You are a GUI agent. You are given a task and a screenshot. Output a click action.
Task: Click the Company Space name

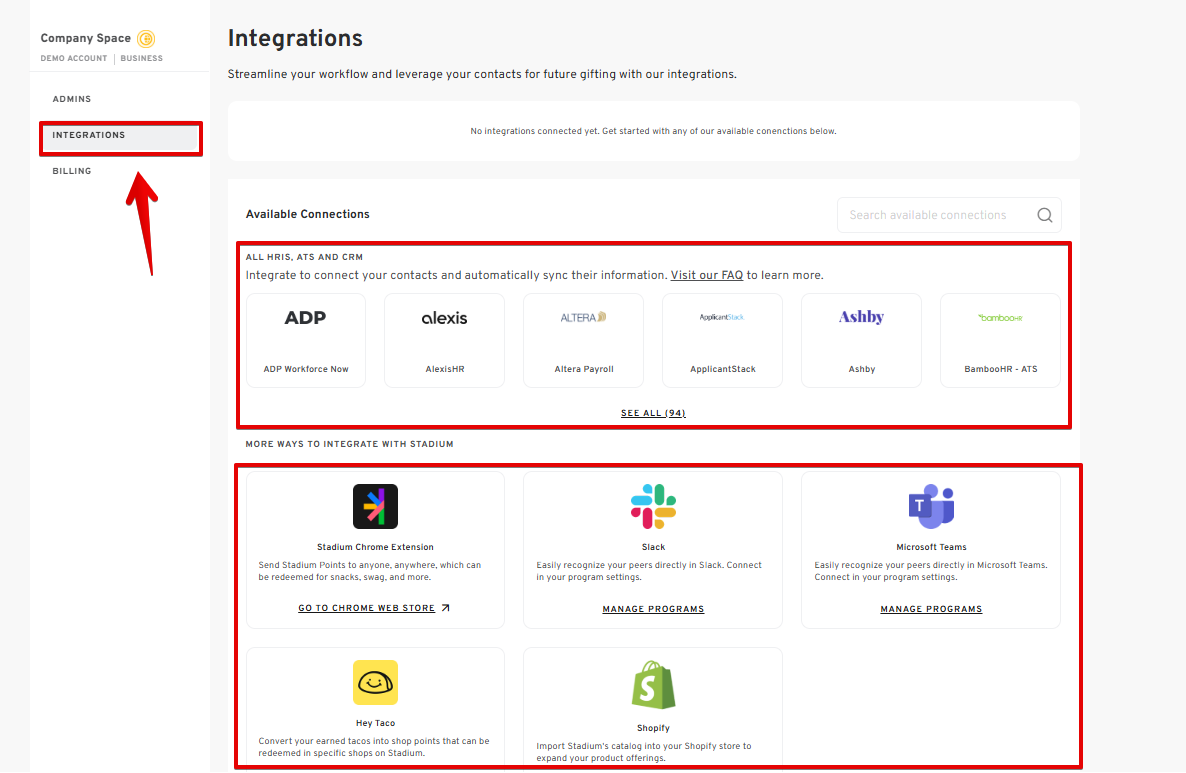85,39
